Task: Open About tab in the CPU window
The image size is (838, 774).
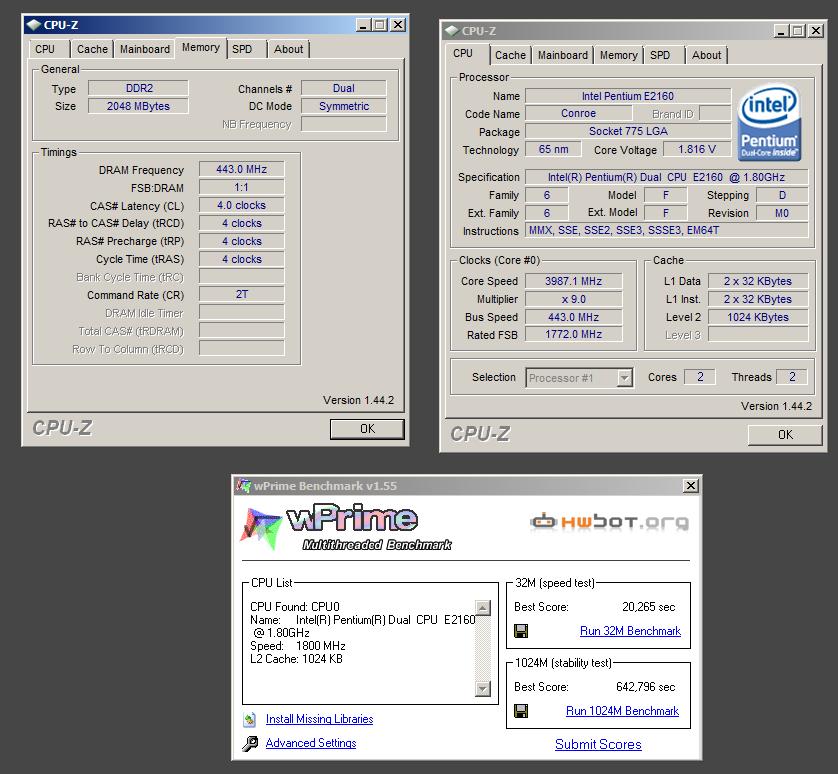Action: 707,55
